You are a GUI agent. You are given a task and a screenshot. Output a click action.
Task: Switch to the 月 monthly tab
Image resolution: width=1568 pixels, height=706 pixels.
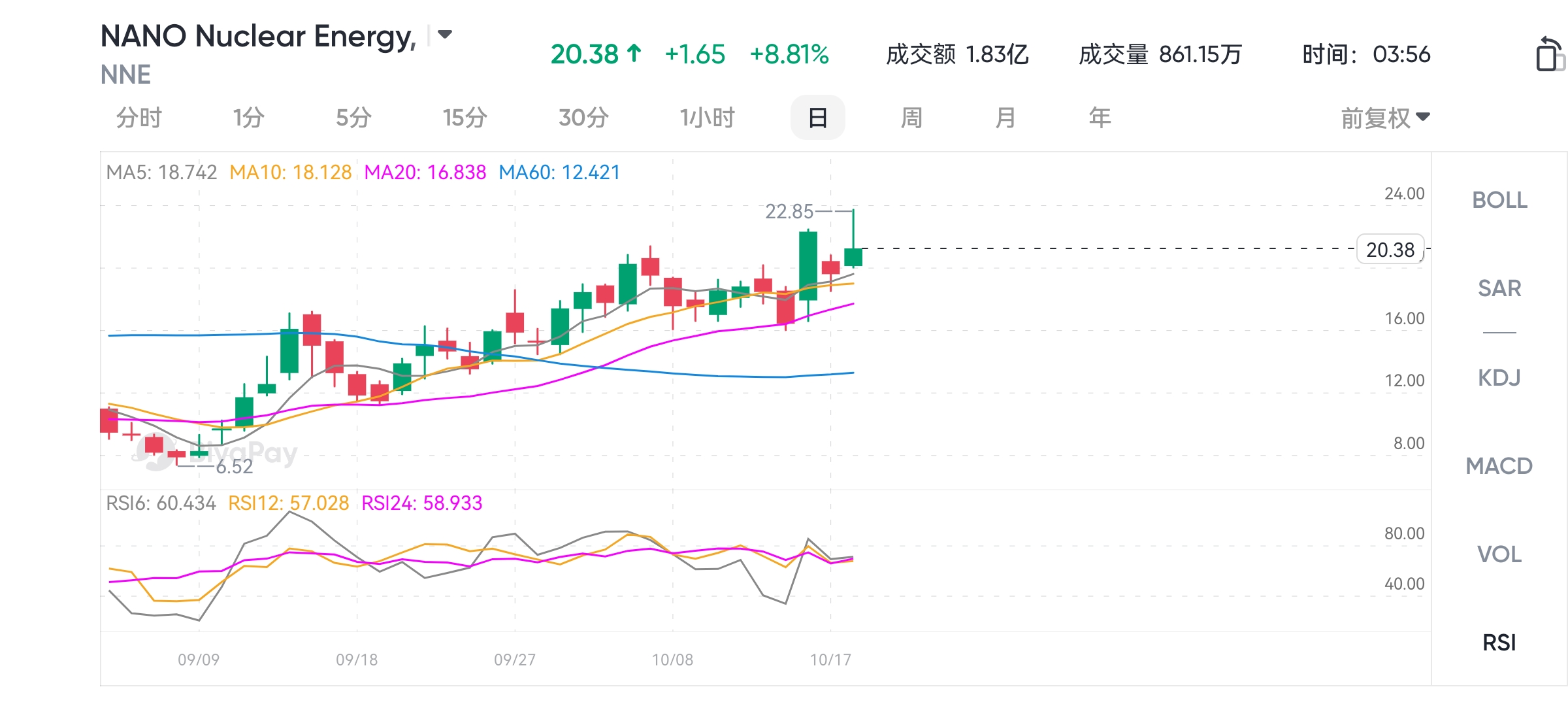[x=1005, y=118]
